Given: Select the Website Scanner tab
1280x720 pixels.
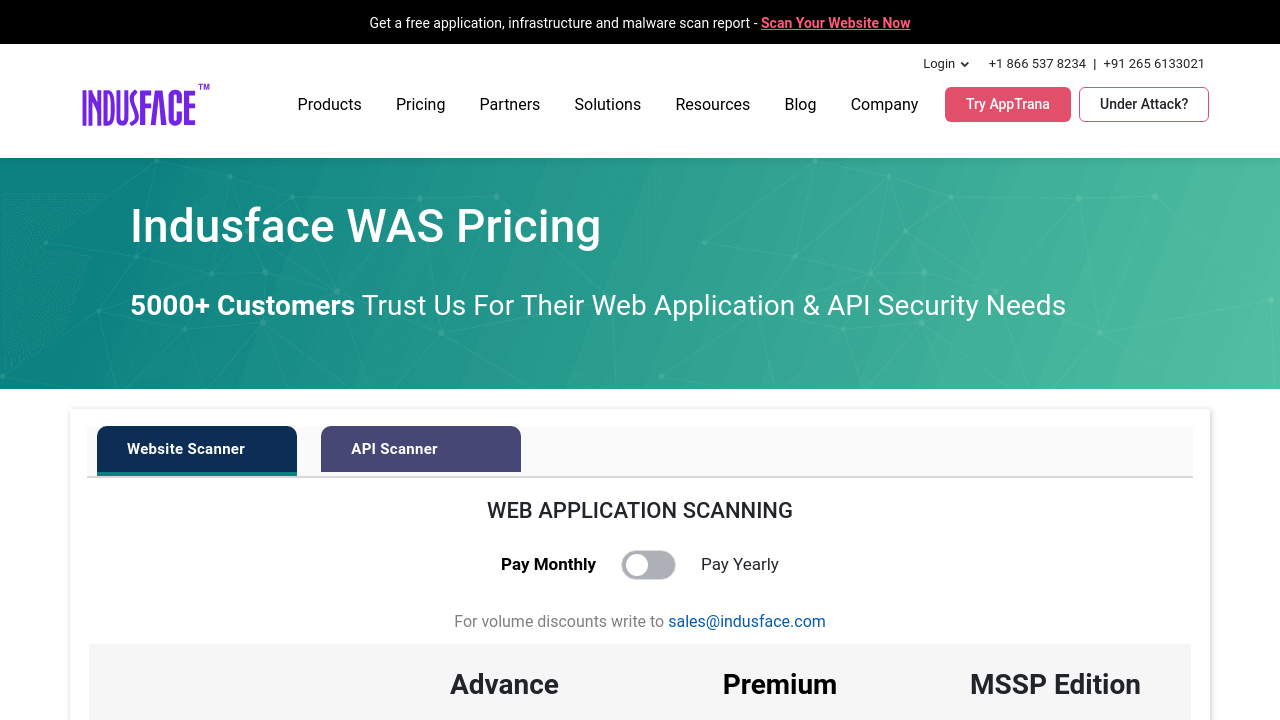Looking at the screenshot, I should [197, 450].
